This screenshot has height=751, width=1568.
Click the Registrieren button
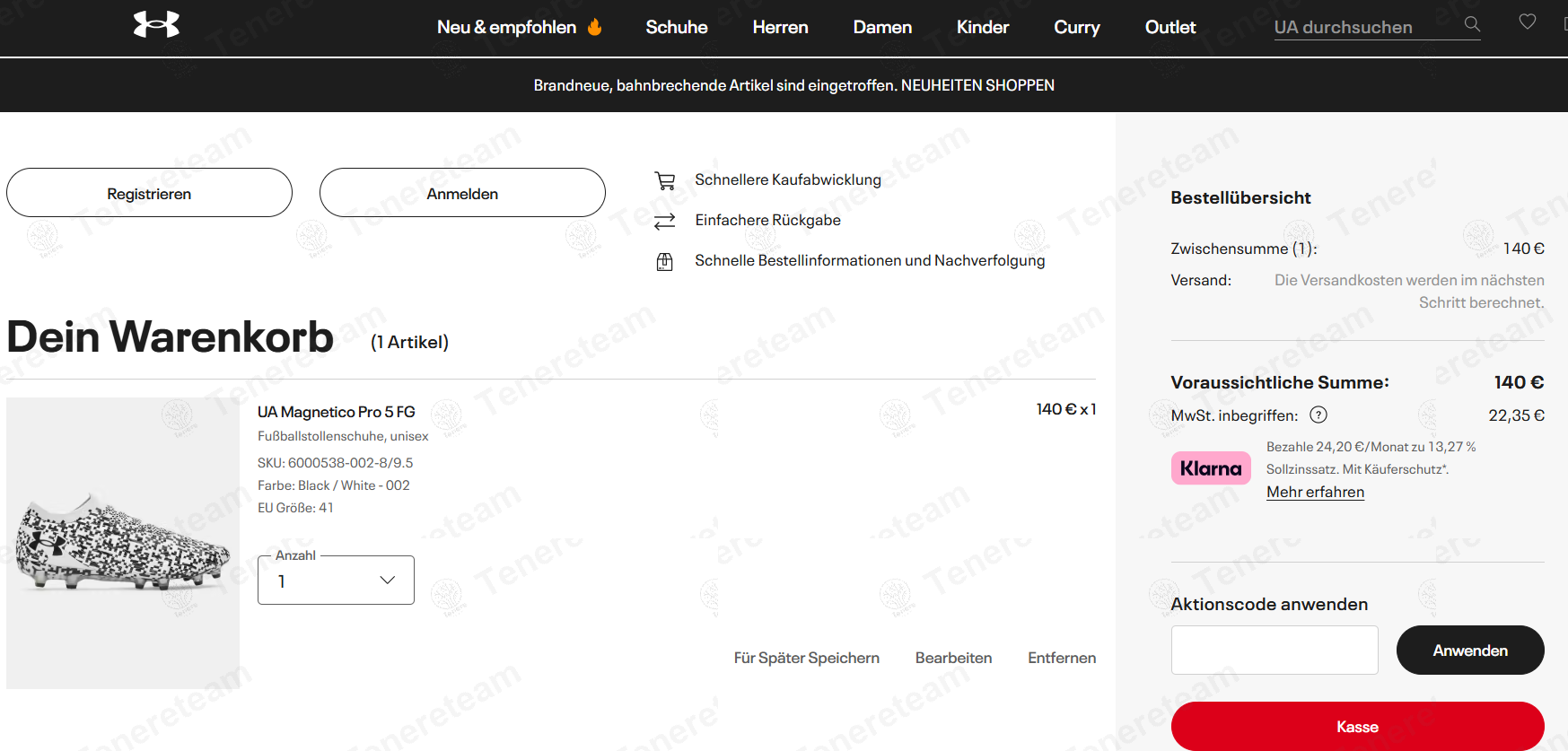(x=149, y=192)
